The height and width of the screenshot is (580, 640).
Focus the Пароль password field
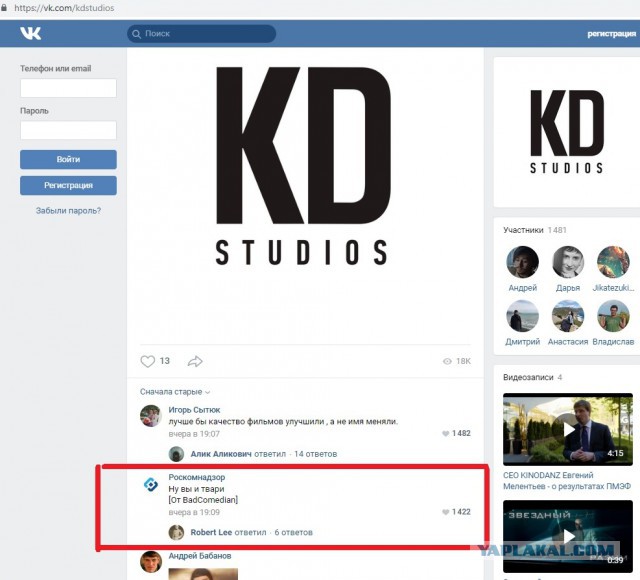click(x=68, y=130)
